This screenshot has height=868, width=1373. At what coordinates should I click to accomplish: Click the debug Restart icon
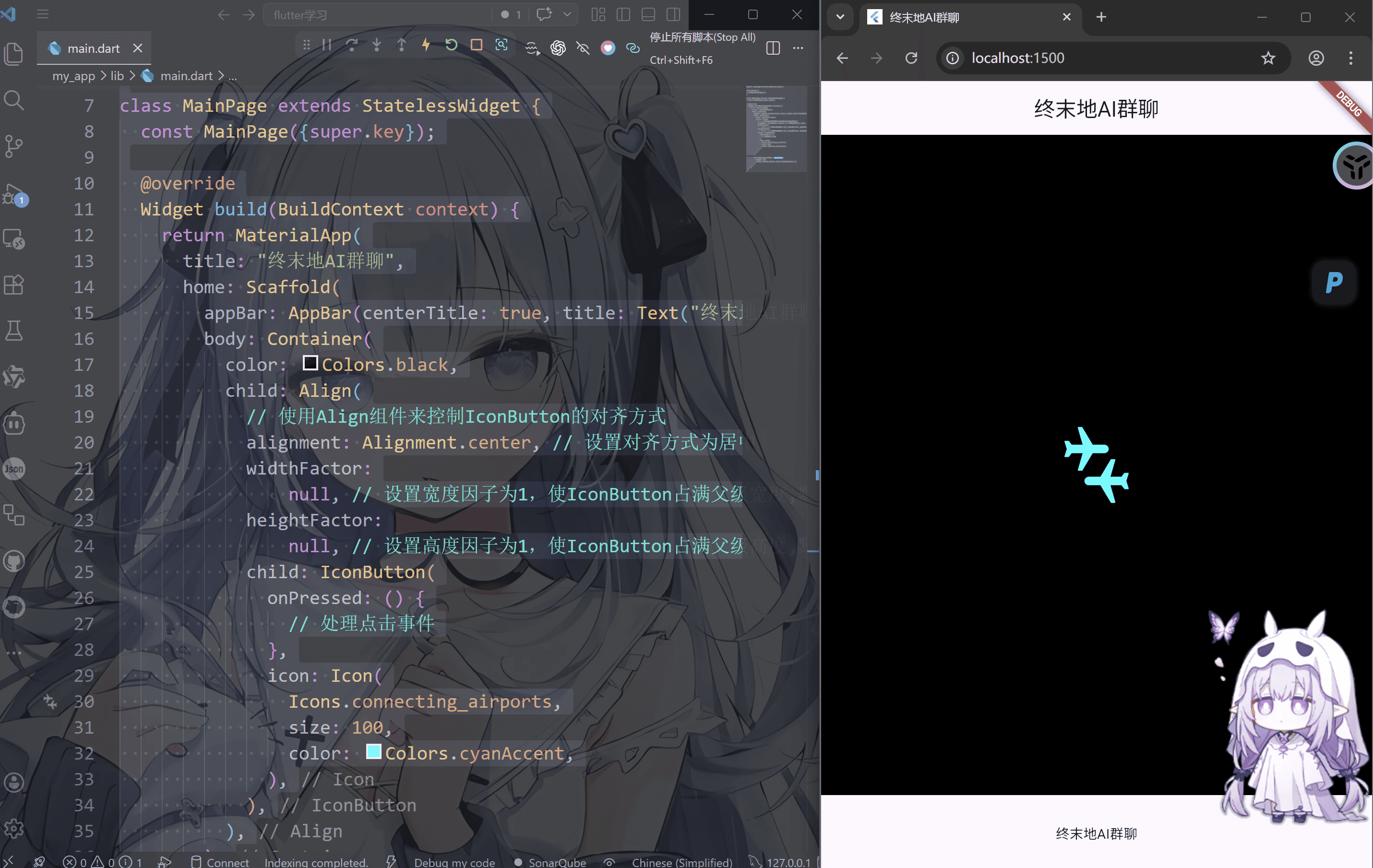(x=451, y=45)
